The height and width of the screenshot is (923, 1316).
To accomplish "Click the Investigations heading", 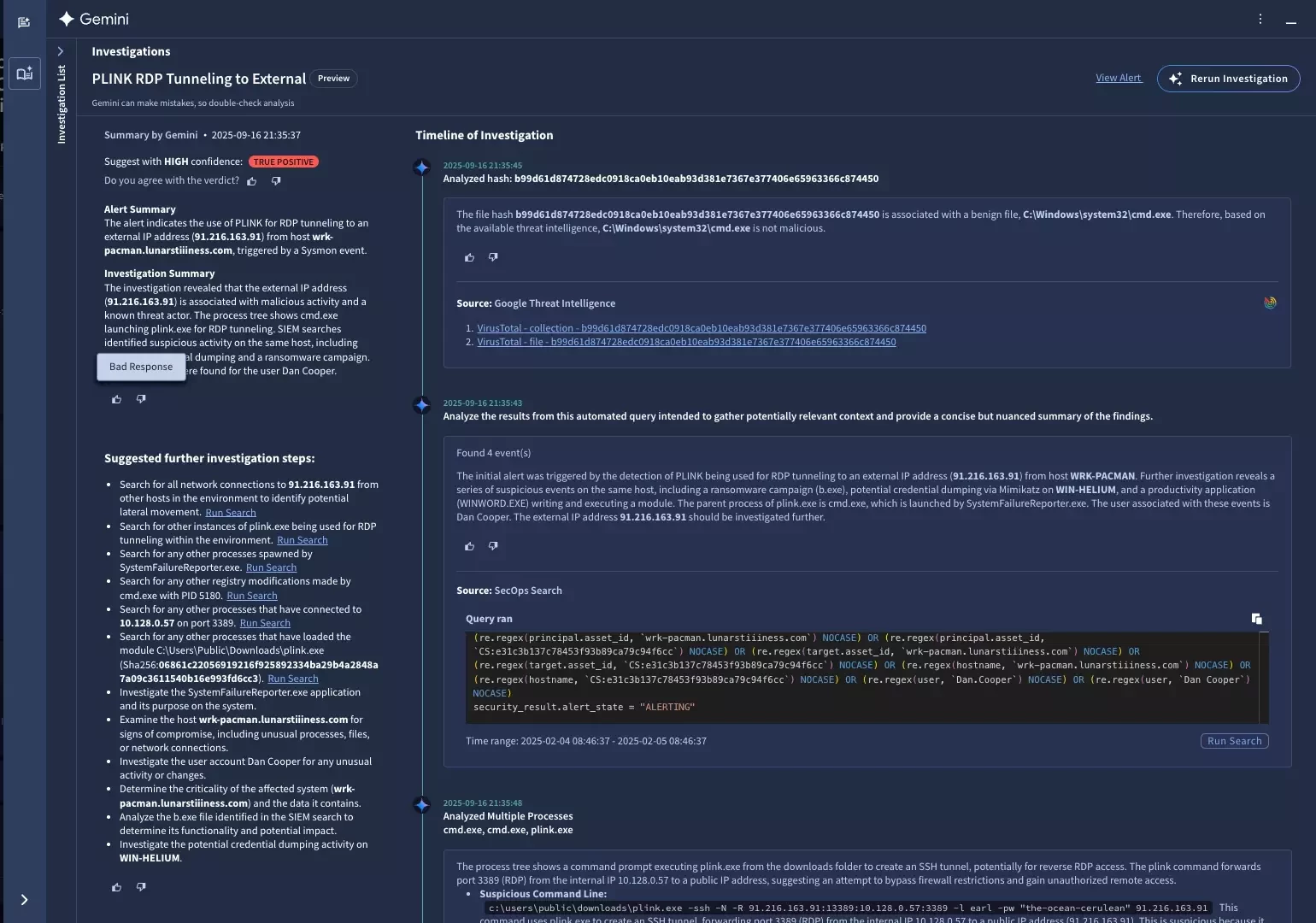I will pos(131,51).
